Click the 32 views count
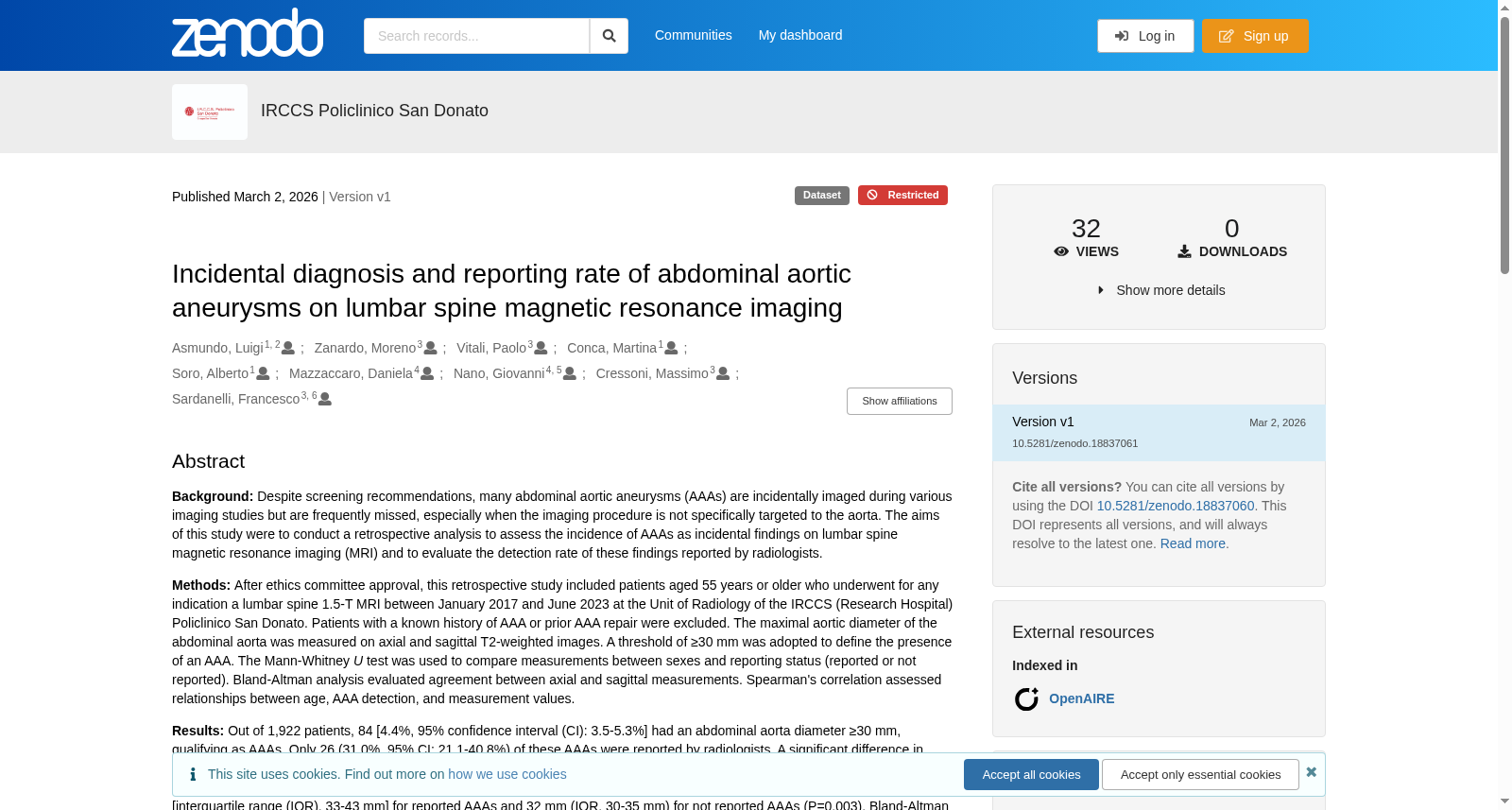 coord(1086,229)
